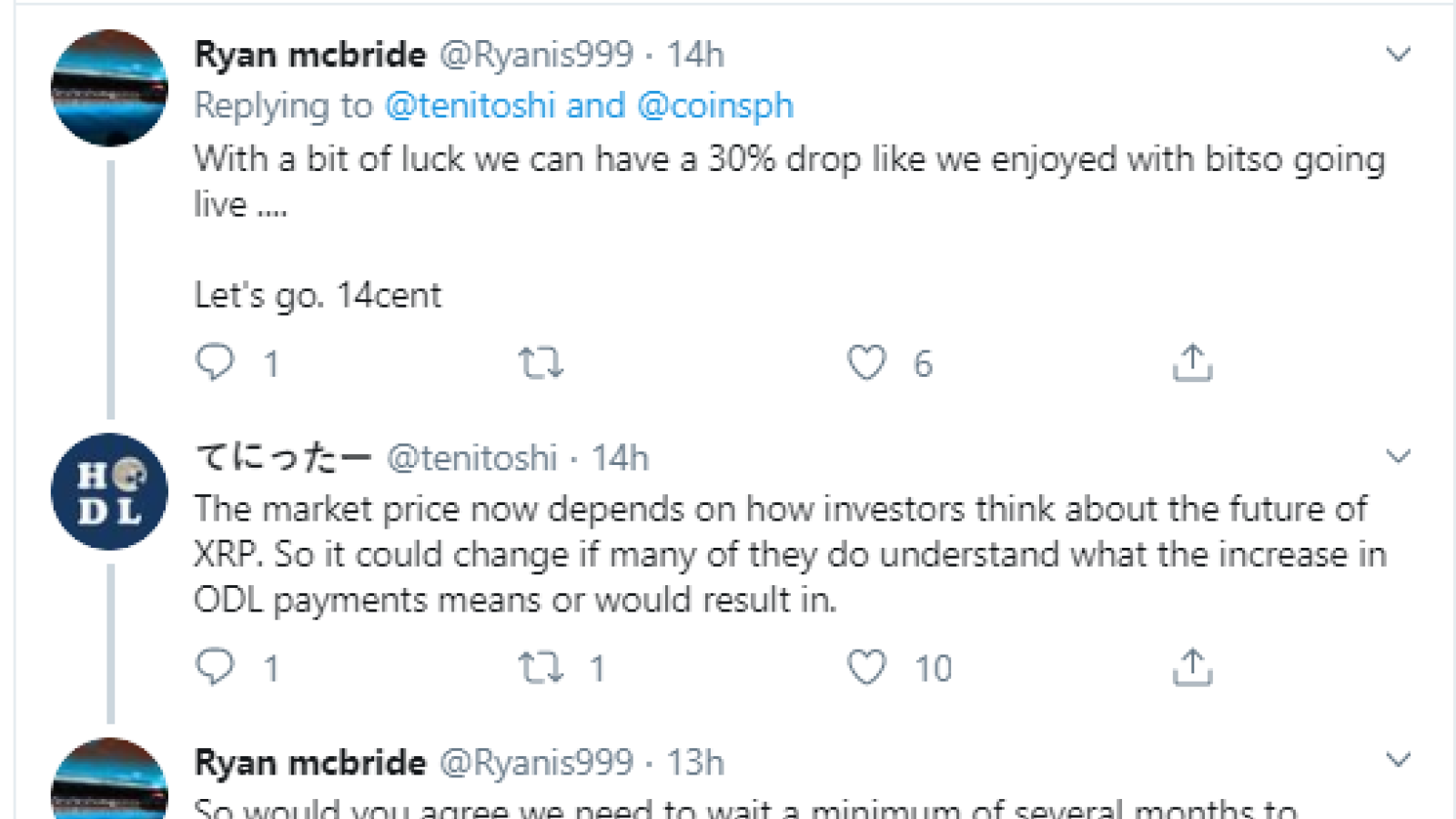Reply to tenitoshi's market price tweet
The width and height of the screenshot is (1456, 819).
pos(216,667)
